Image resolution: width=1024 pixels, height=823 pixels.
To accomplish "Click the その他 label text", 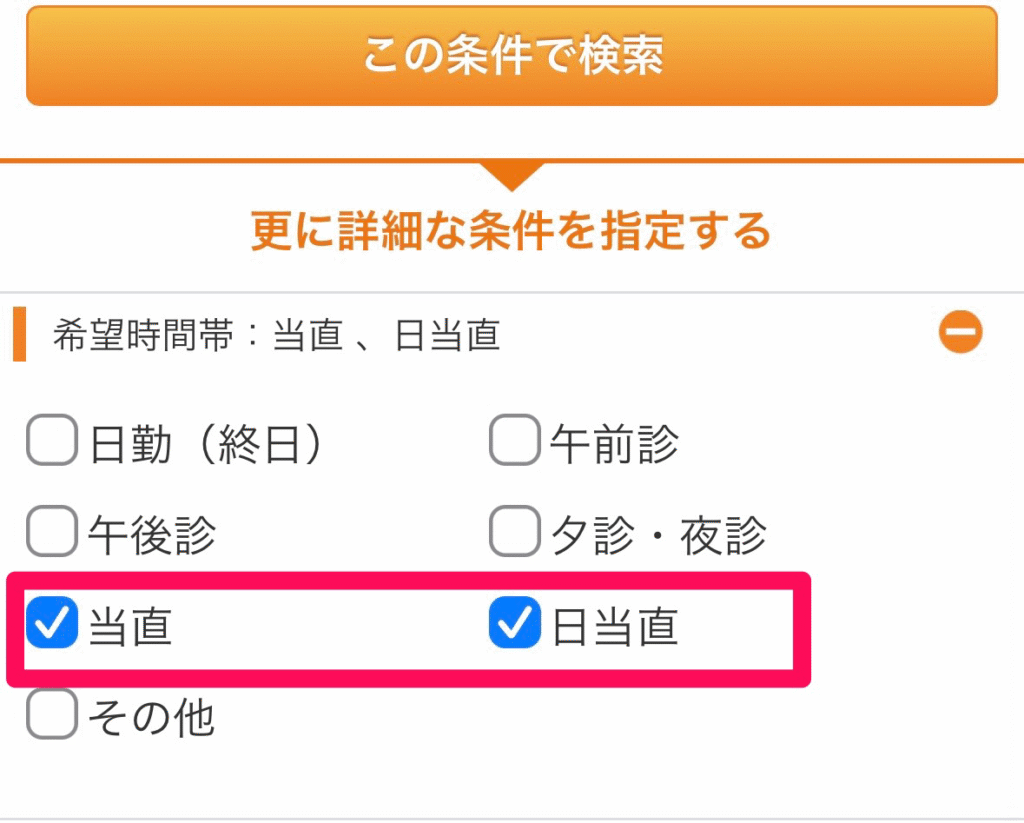I will (x=151, y=716).
